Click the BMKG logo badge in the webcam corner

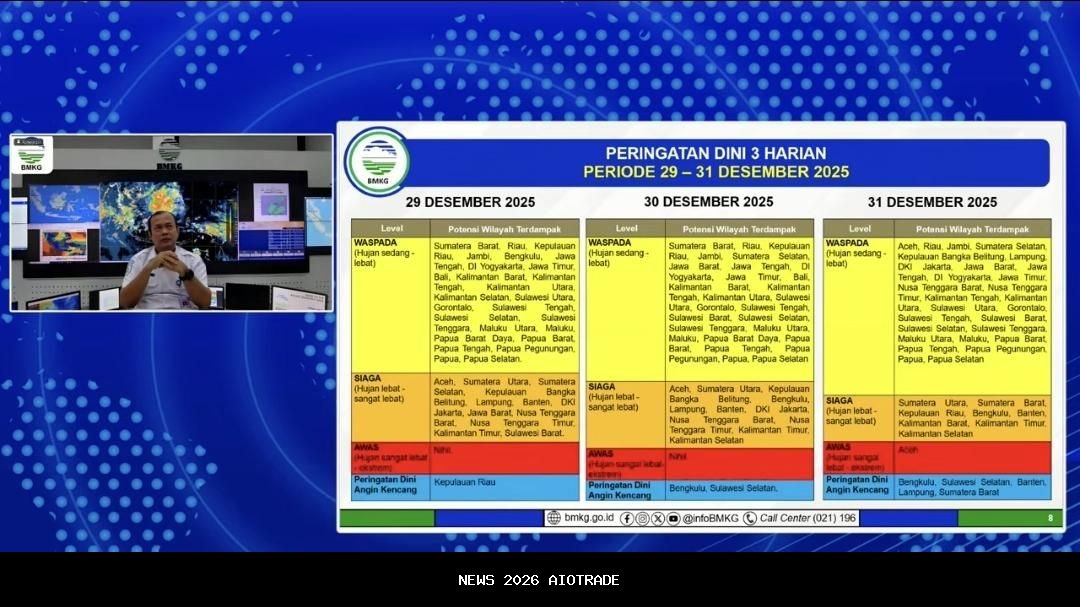(32, 155)
